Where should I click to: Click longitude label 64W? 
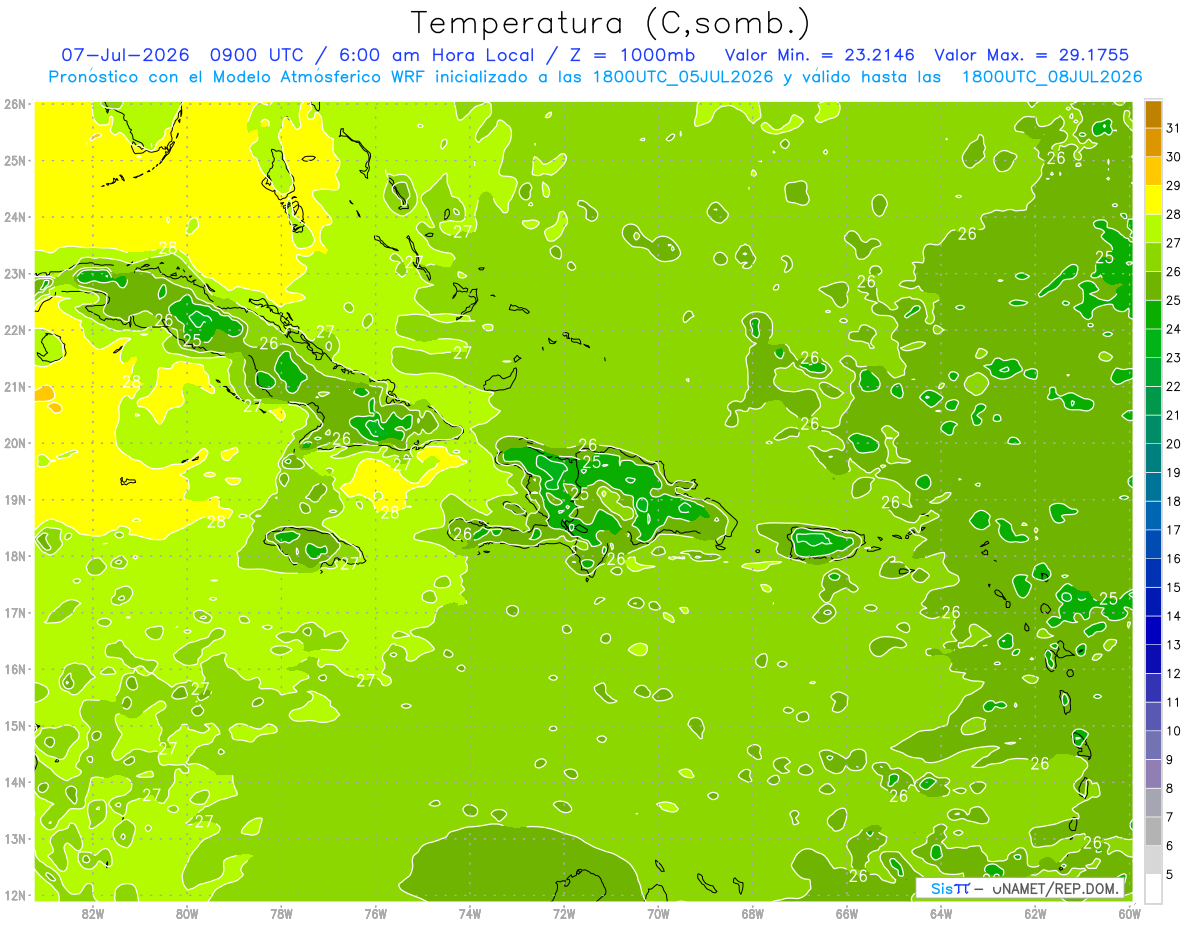click(941, 913)
